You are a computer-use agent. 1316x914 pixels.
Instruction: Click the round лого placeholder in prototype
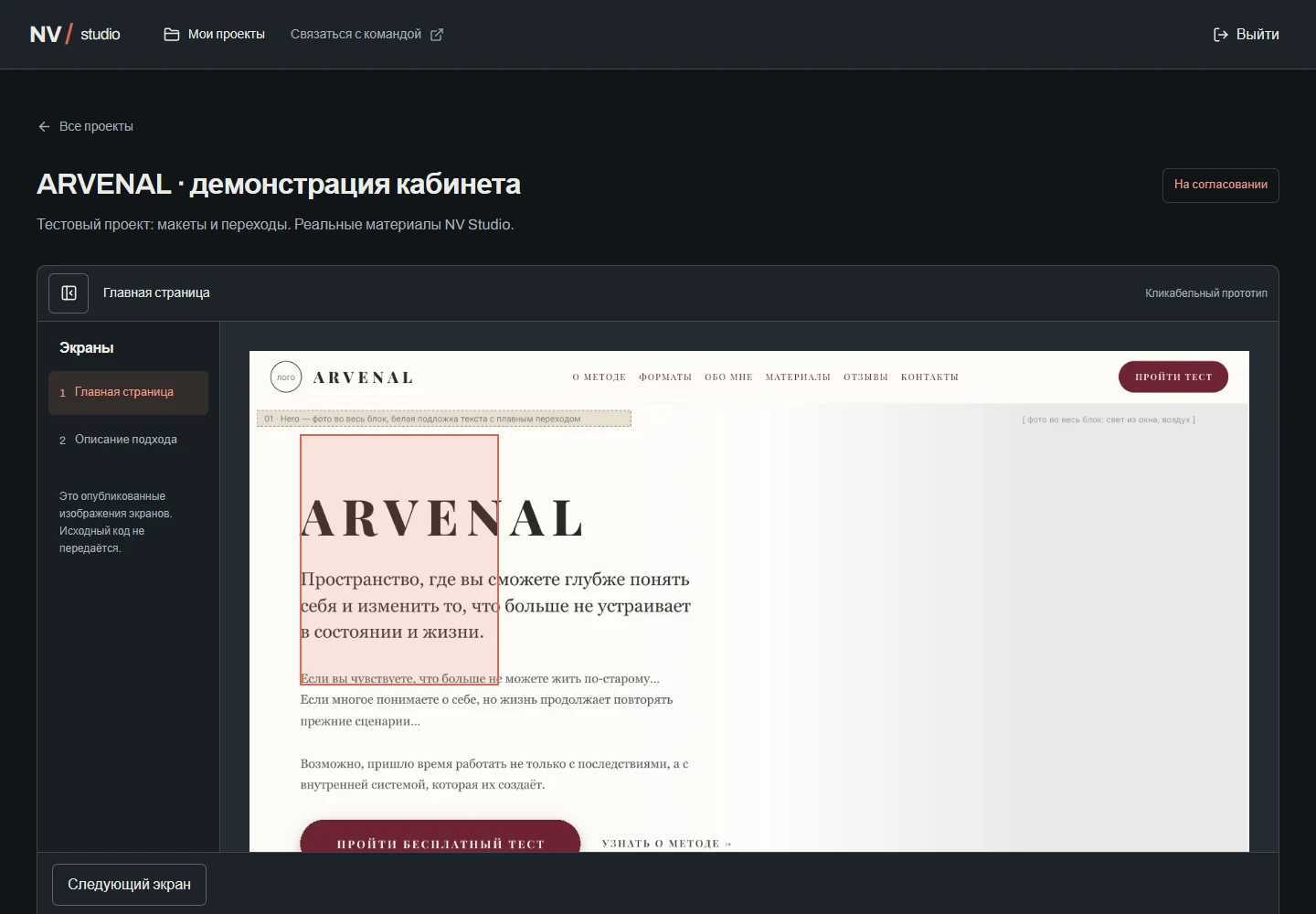286,377
